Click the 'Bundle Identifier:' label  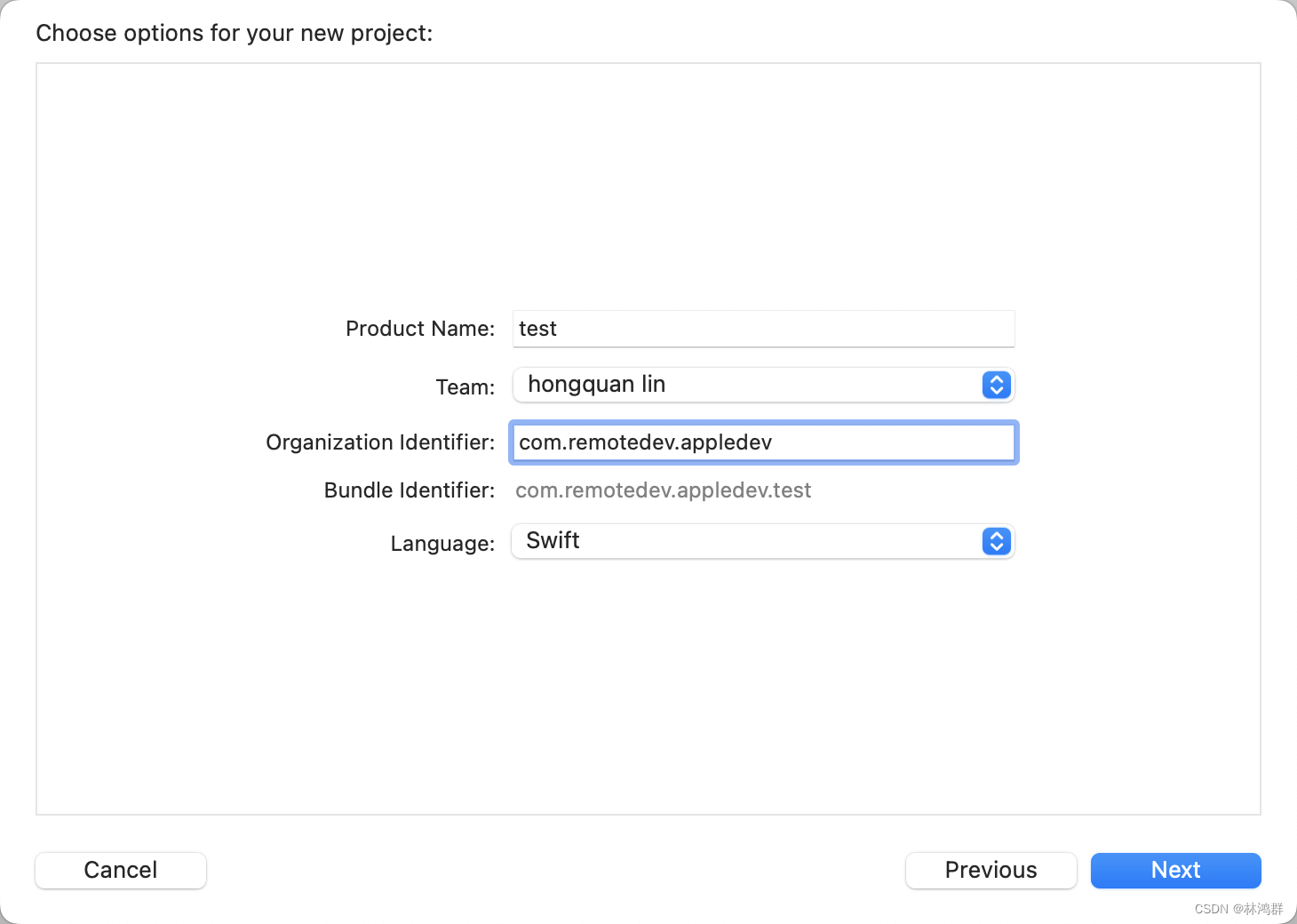point(409,490)
